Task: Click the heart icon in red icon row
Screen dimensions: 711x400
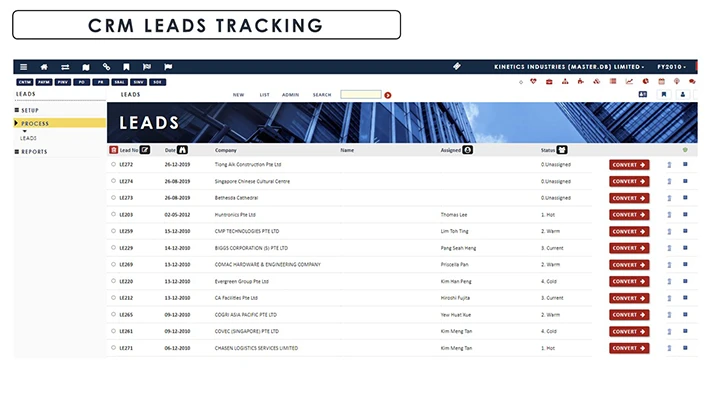Action: coord(533,81)
